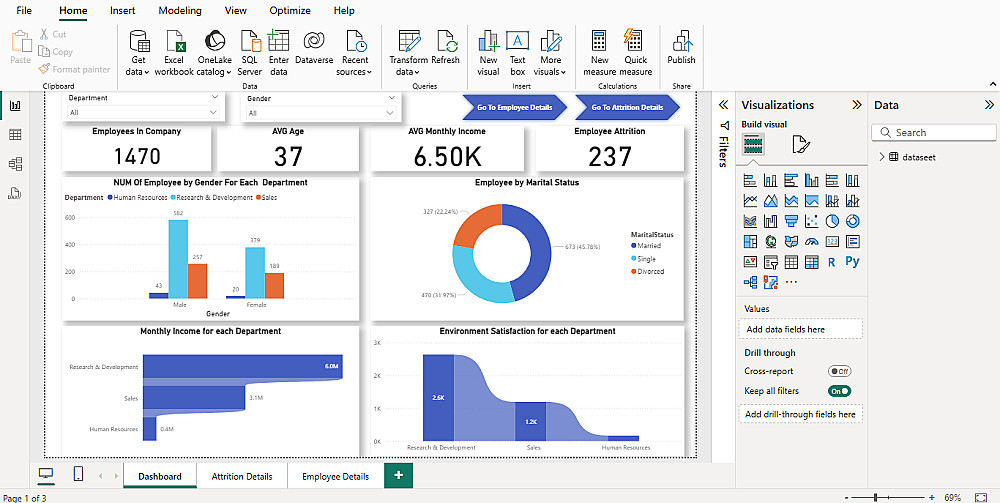The image size is (1000, 503).
Task: Choose the Python visual icon
Action: coord(852,262)
